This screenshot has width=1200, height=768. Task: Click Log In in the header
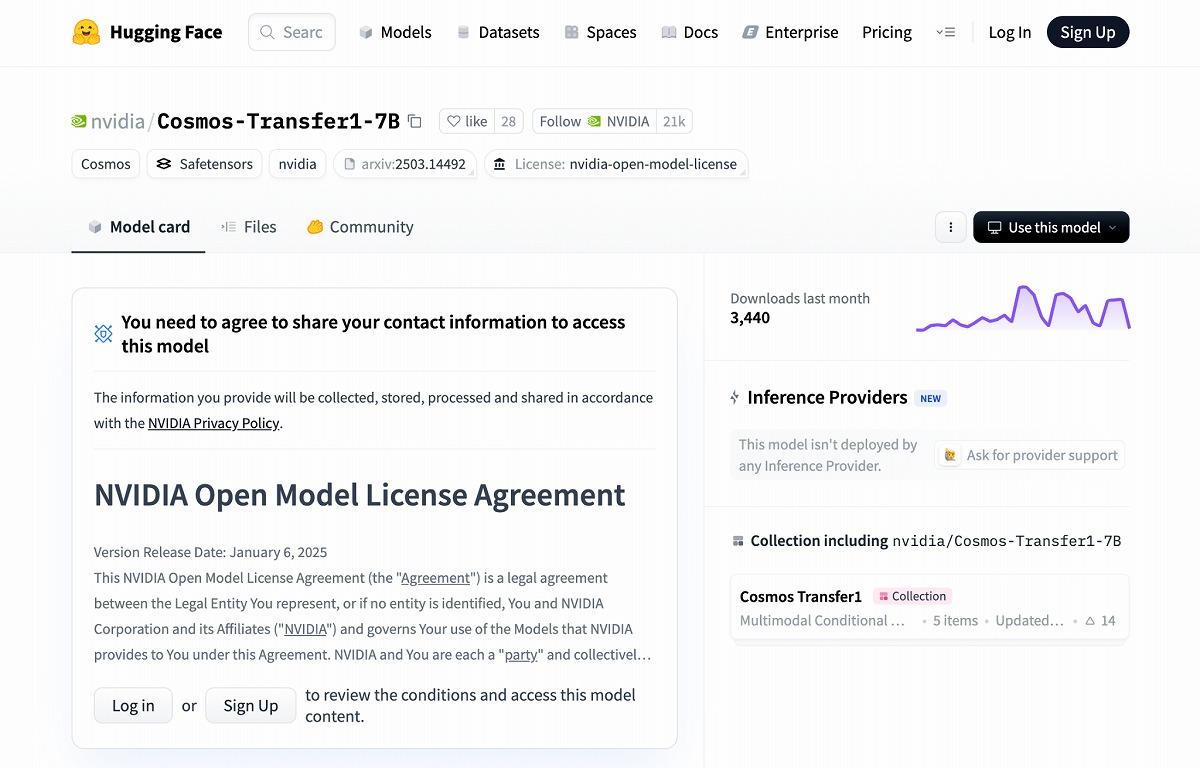[1010, 32]
